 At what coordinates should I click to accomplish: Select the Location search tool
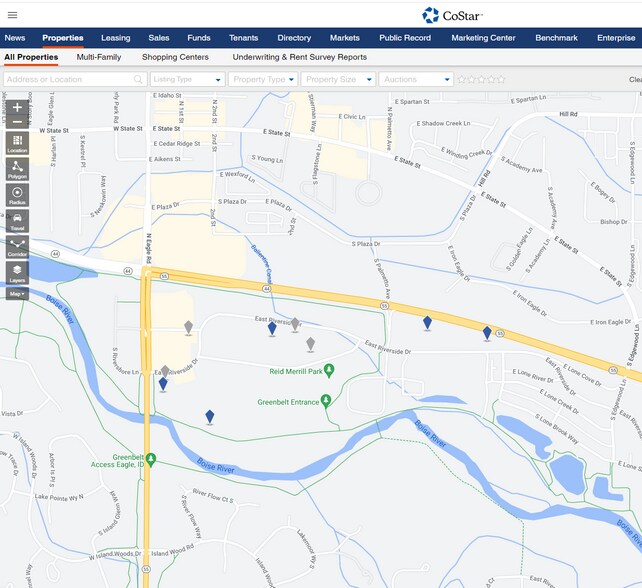(x=17, y=143)
